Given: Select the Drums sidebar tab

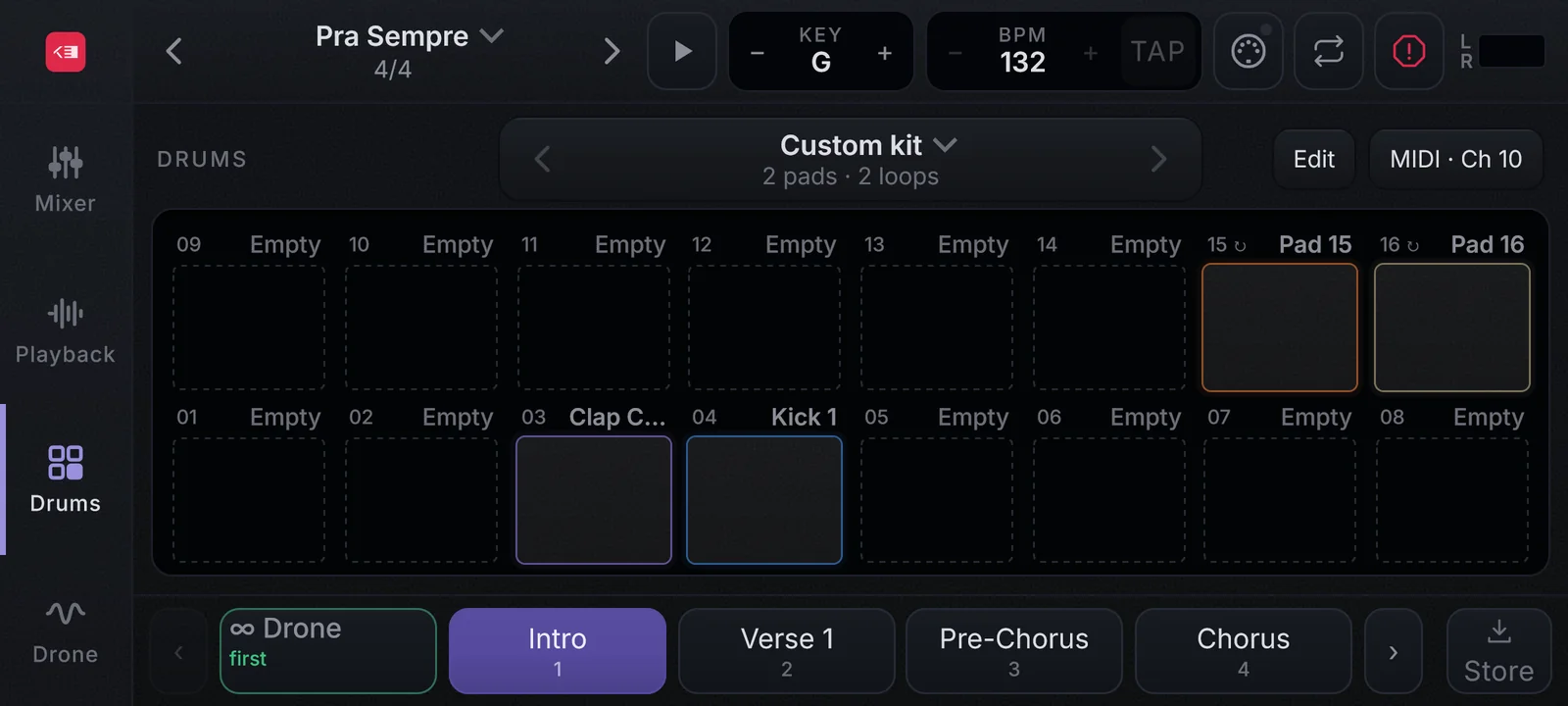Looking at the screenshot, I should pos(66,479).
